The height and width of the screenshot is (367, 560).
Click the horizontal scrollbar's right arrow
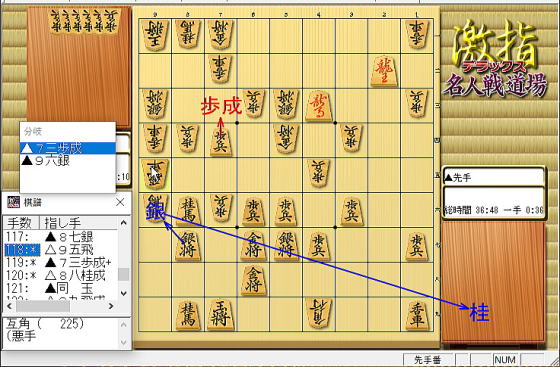(x=111, y=306)
